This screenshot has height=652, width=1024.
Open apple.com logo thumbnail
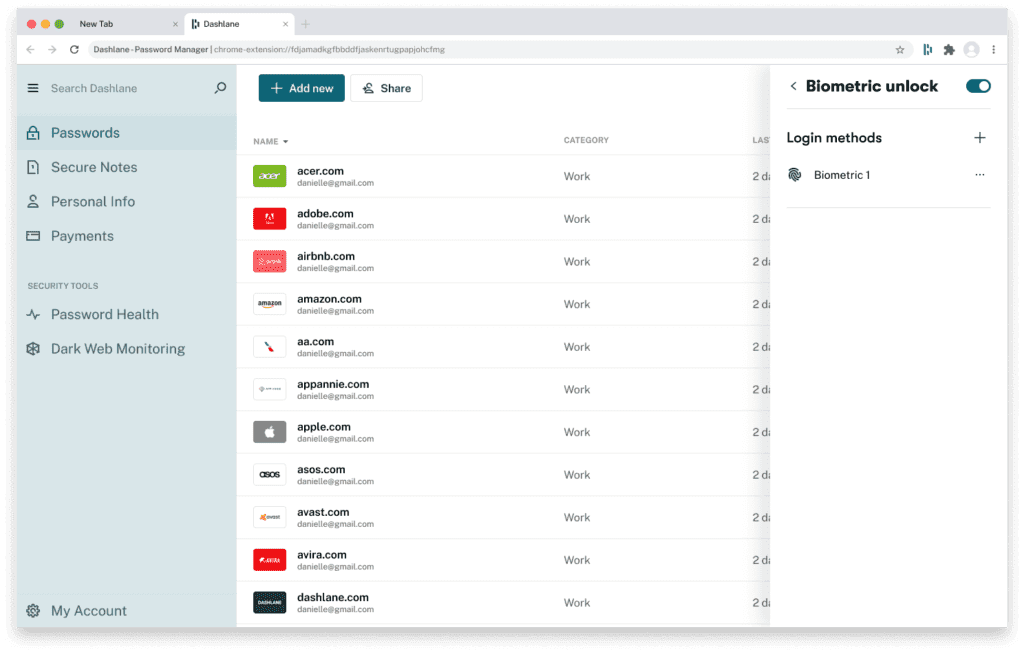[270, 432]
